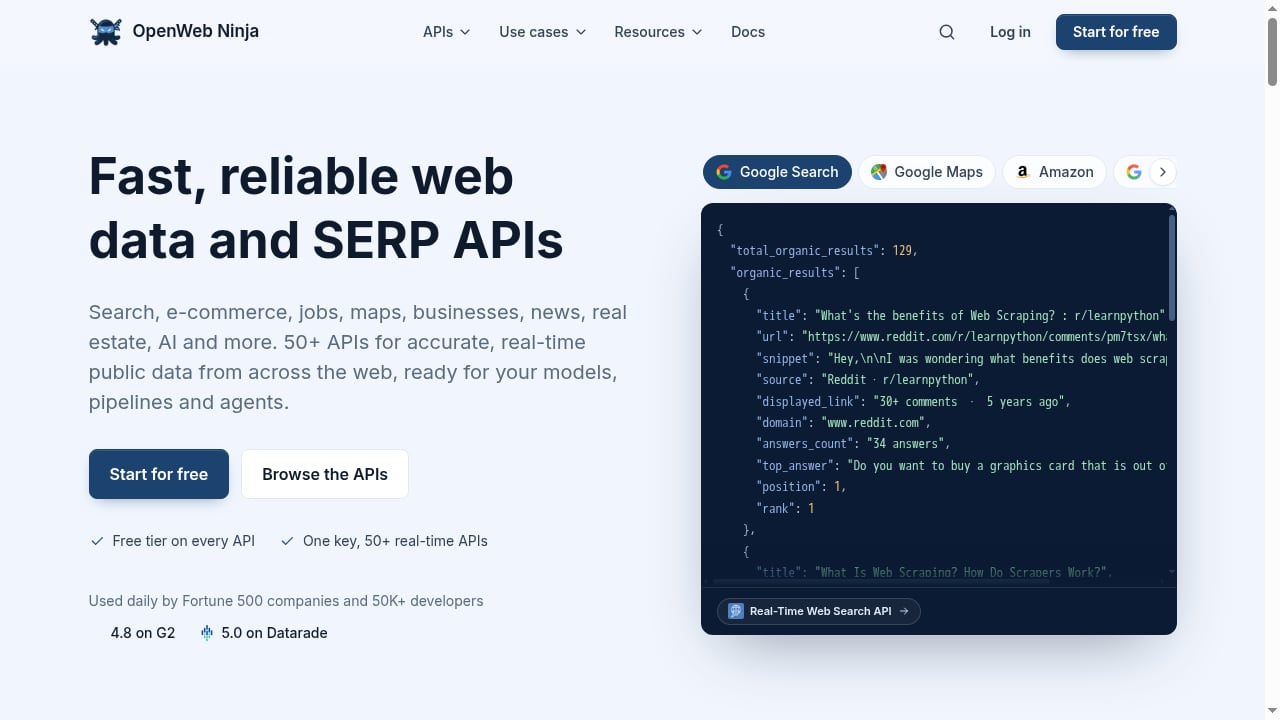Click the Datarade logo icon
Image resolution: width=1280 pixels, height=720 pixels.
tap(207, 633)
